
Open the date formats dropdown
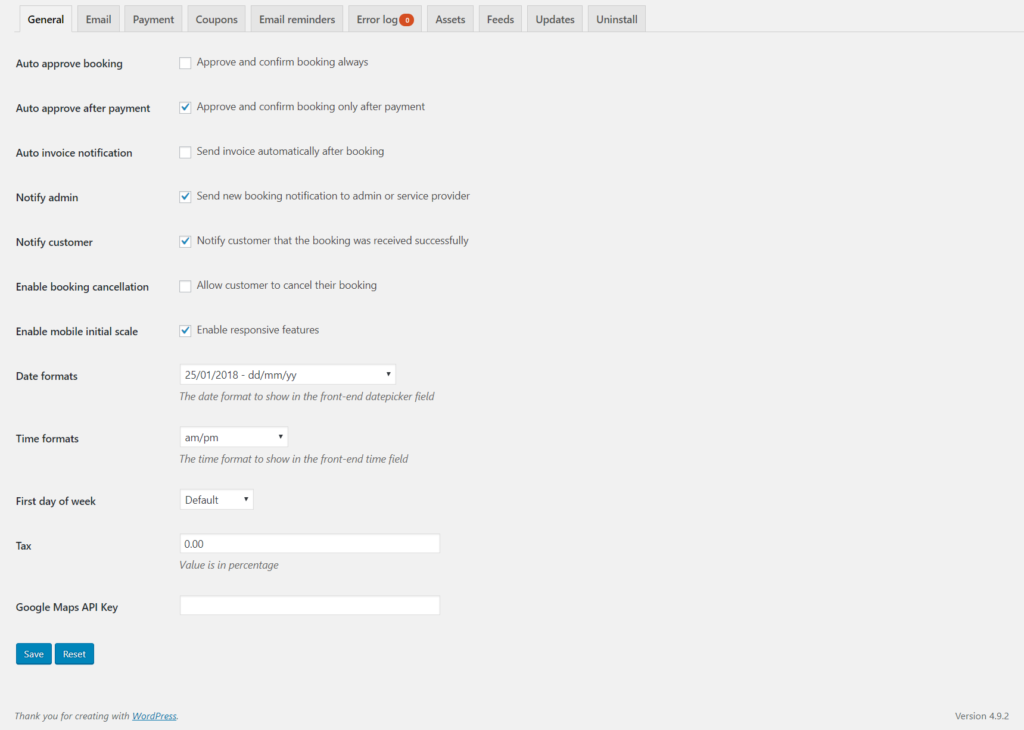point(287,374)
